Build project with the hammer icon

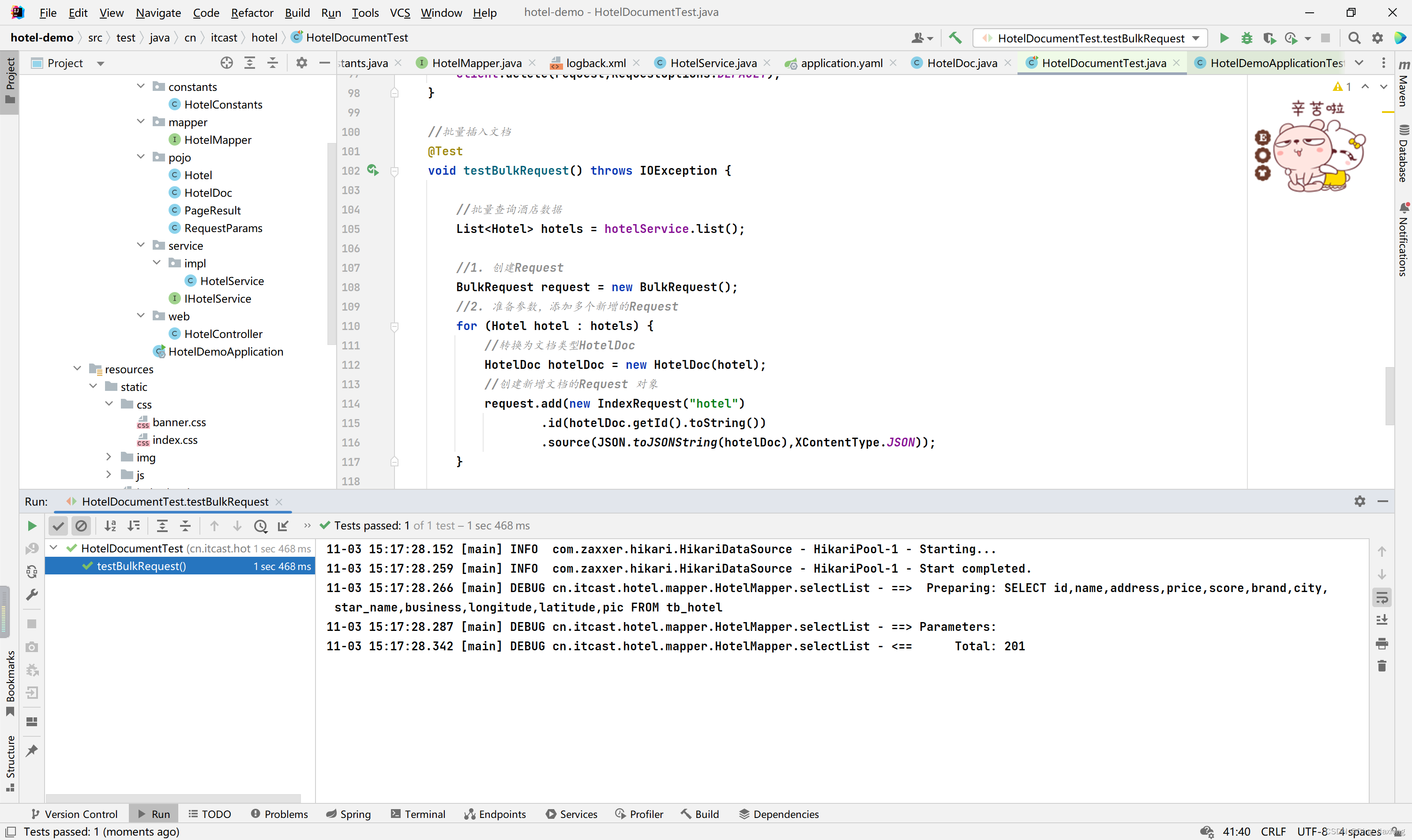(x=955, y=38)
